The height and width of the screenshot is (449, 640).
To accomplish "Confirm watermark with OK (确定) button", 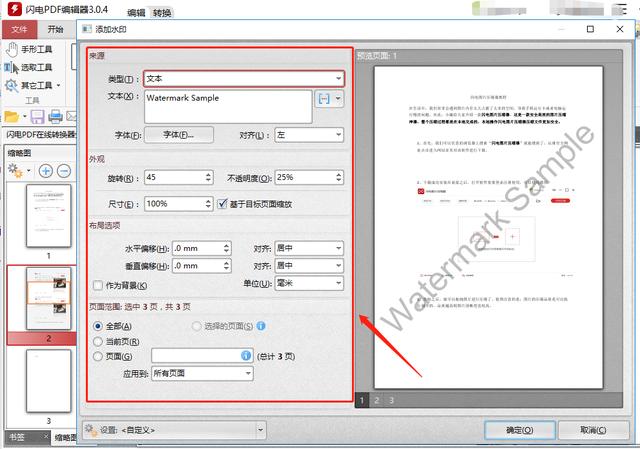I will click(520, 430).
